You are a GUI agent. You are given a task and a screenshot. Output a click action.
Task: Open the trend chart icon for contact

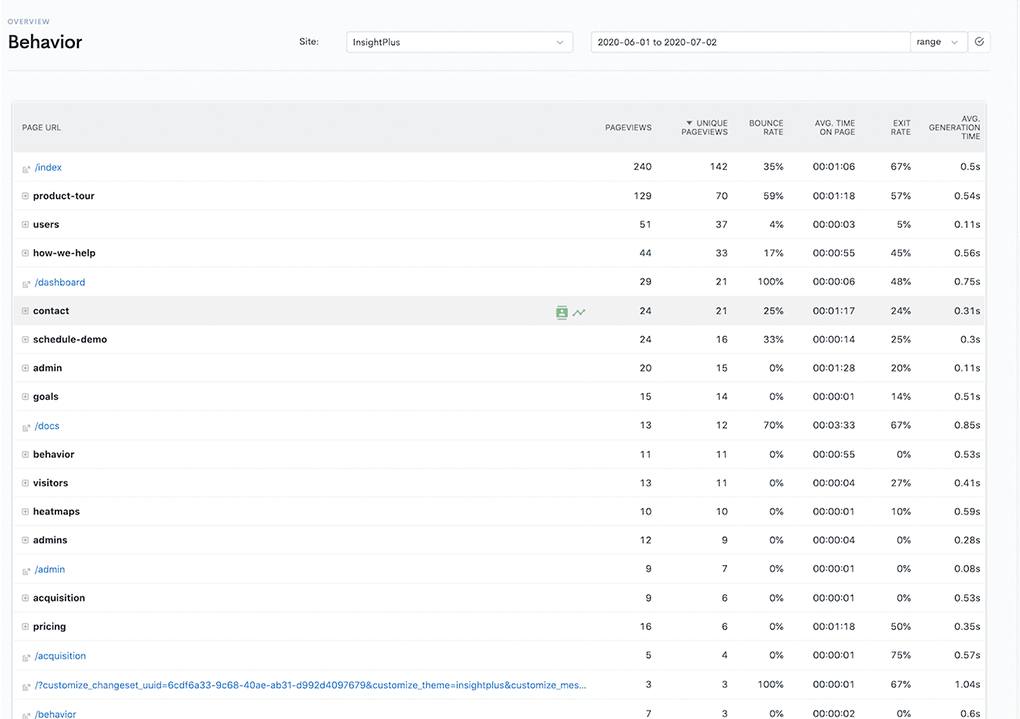tap(579, 312)
